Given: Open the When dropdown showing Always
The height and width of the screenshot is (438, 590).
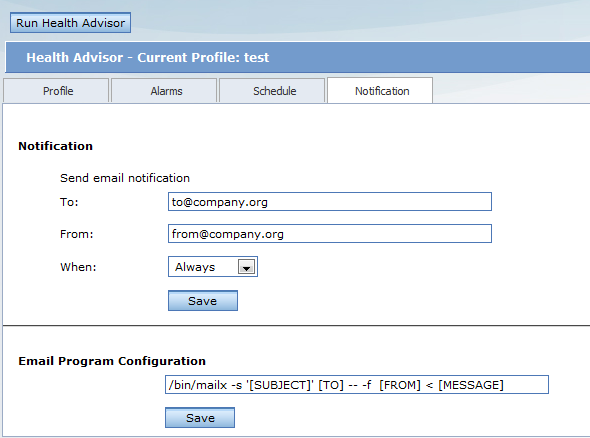Looking at the screenshot, I should (213, 267).
